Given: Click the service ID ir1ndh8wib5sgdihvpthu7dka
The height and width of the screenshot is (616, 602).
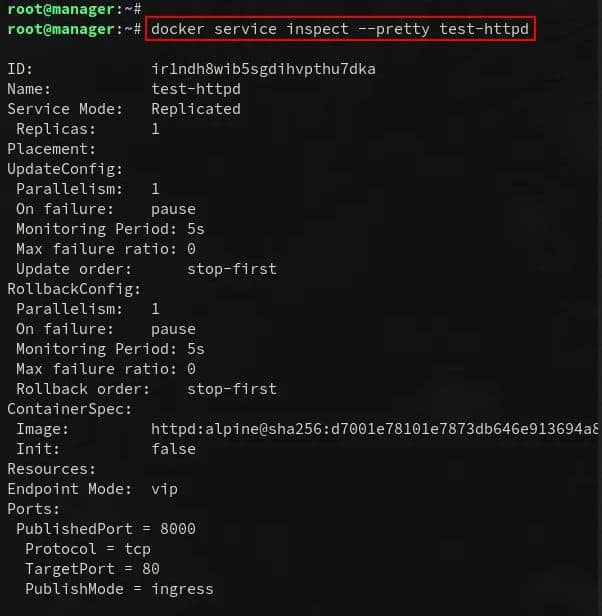Looking at the screenshot, I should 263,69.
